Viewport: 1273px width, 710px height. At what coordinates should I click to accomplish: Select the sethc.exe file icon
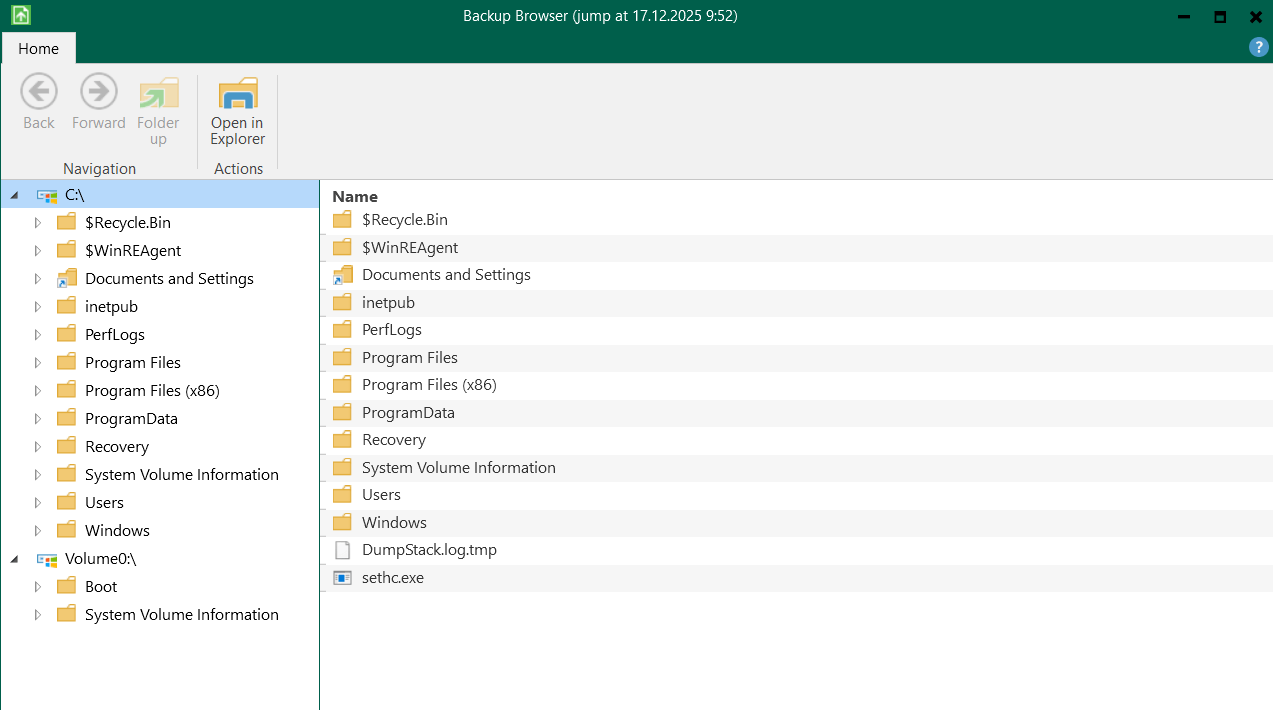pos(342,578)
